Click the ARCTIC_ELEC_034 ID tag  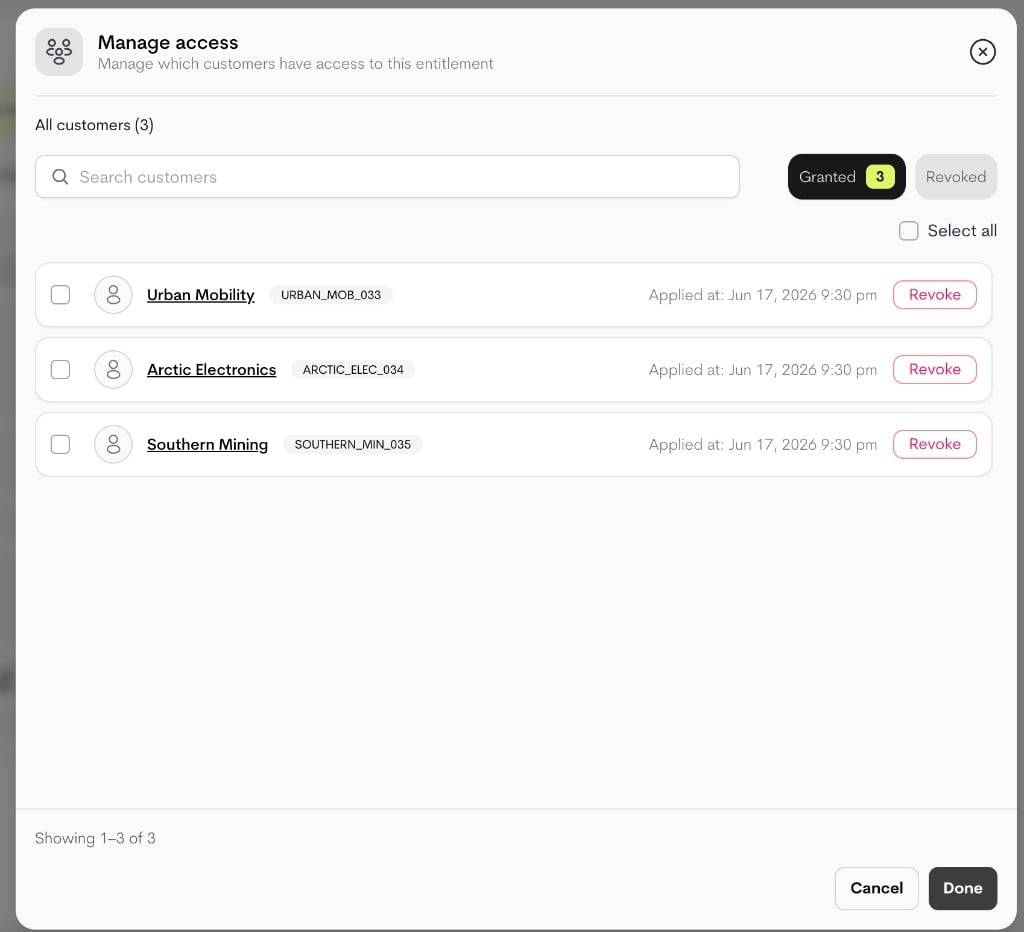coord(353,369)
